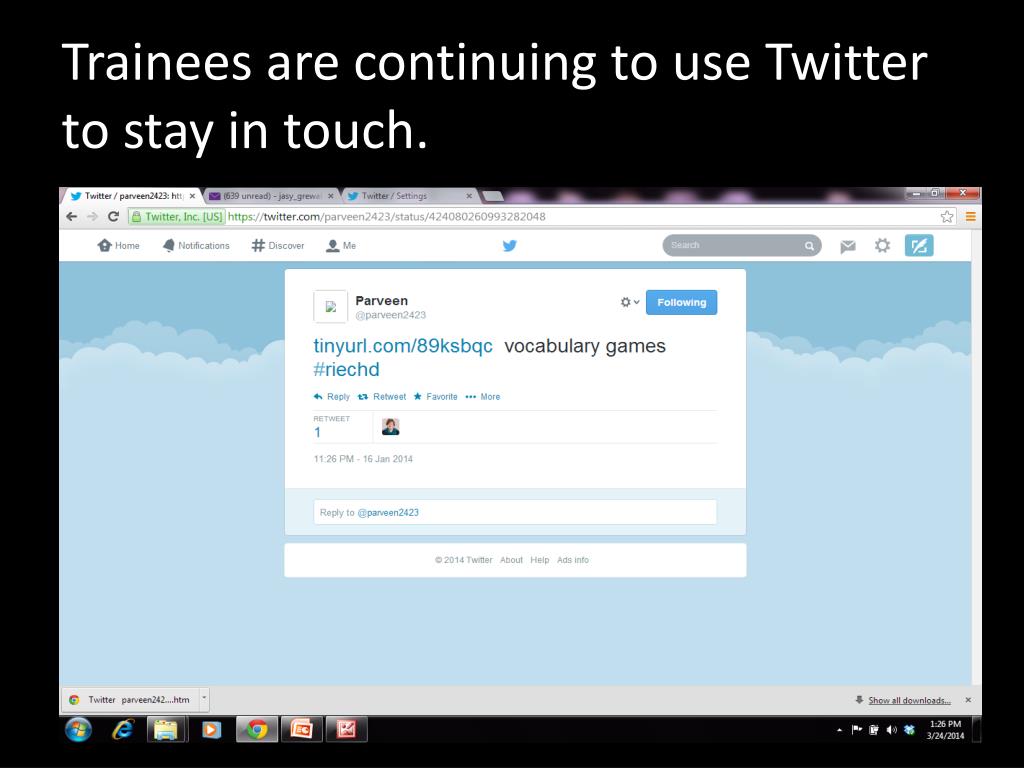Open Windows Start menu
The height and width of the screenshot is (768, 1024).
[x=78, y=729]
